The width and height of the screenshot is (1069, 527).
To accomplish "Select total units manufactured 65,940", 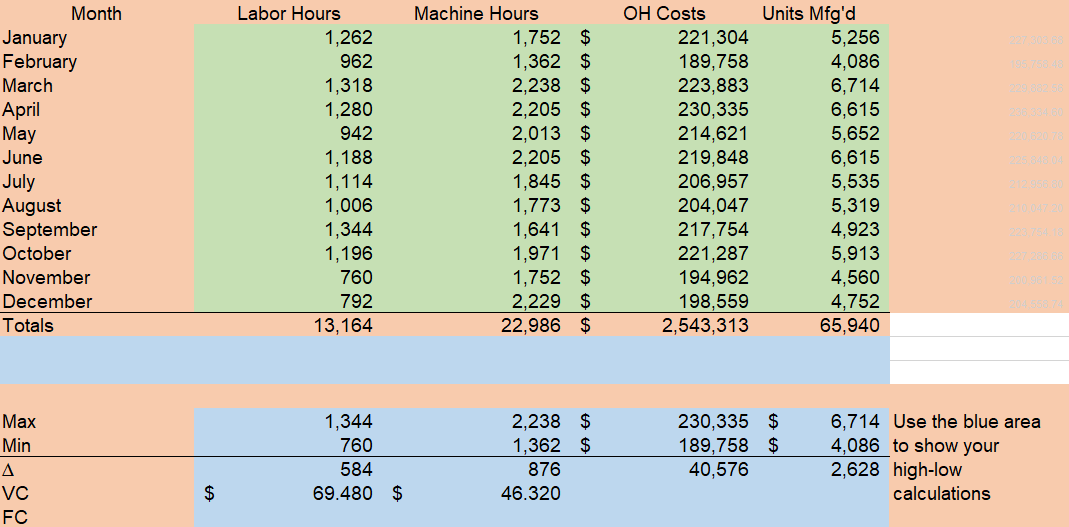I will tap(850, 326).
